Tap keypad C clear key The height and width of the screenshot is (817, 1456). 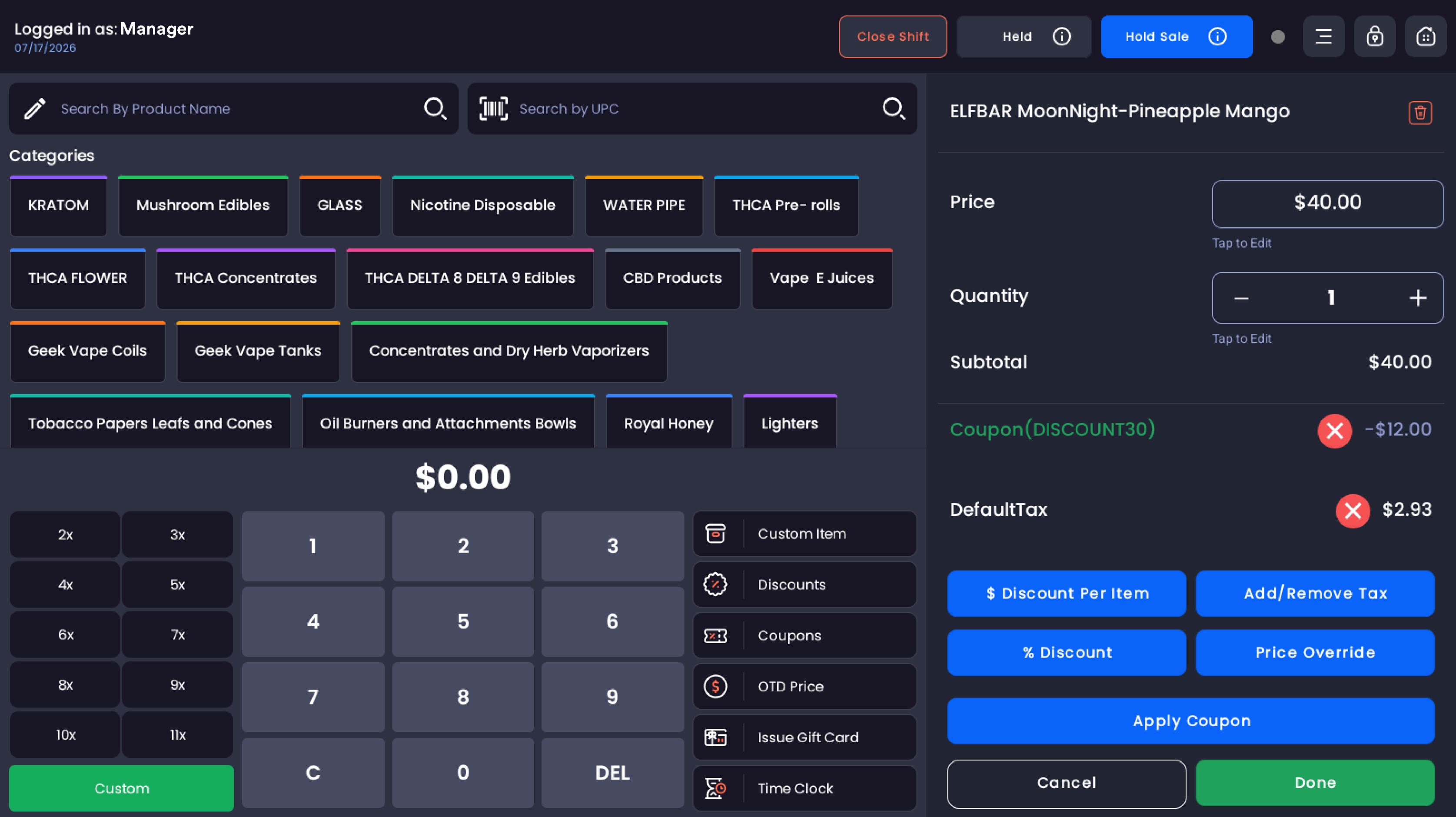[x=313, y=772]
